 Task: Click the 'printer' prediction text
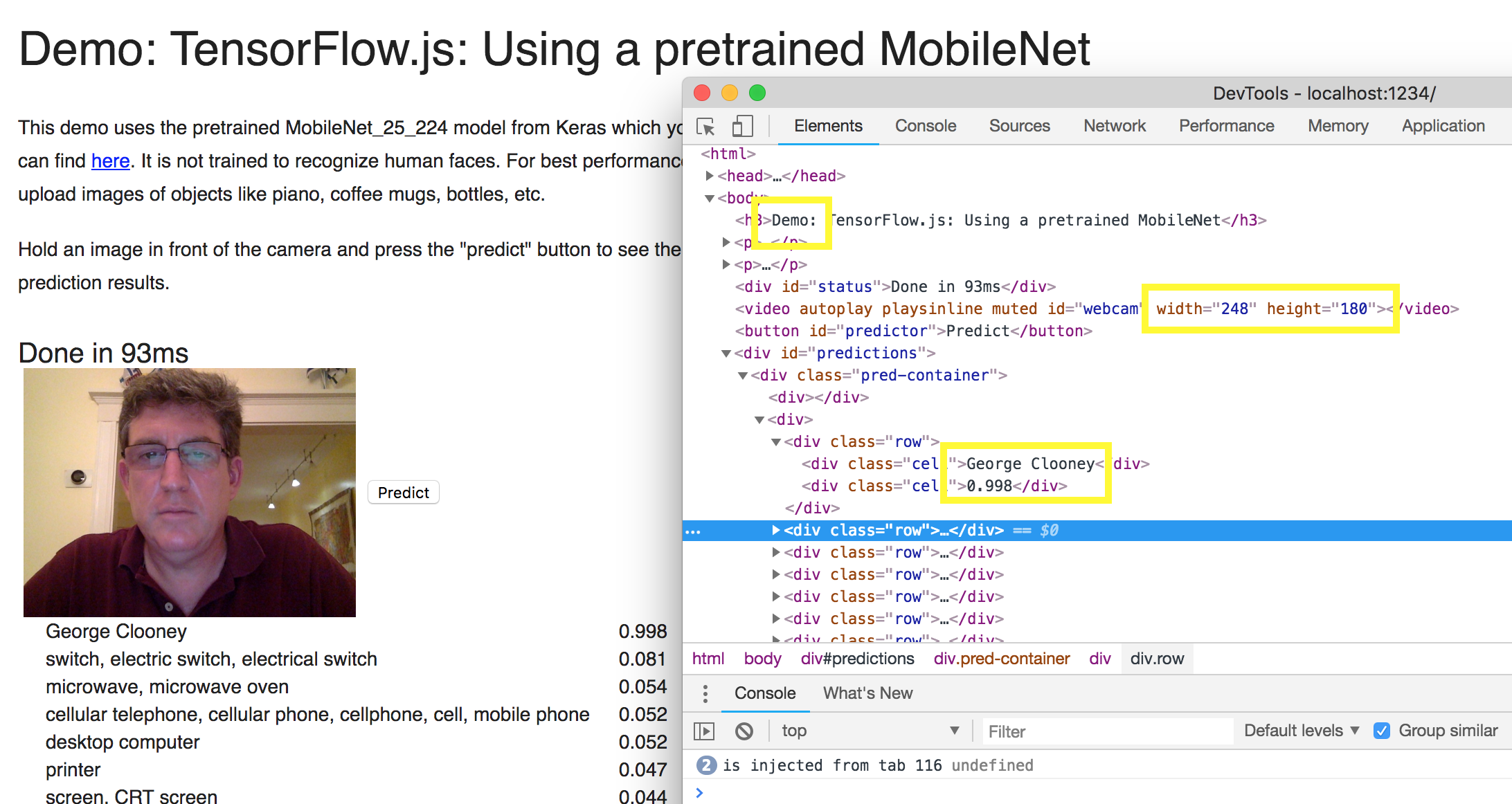[x=73, y=769]
